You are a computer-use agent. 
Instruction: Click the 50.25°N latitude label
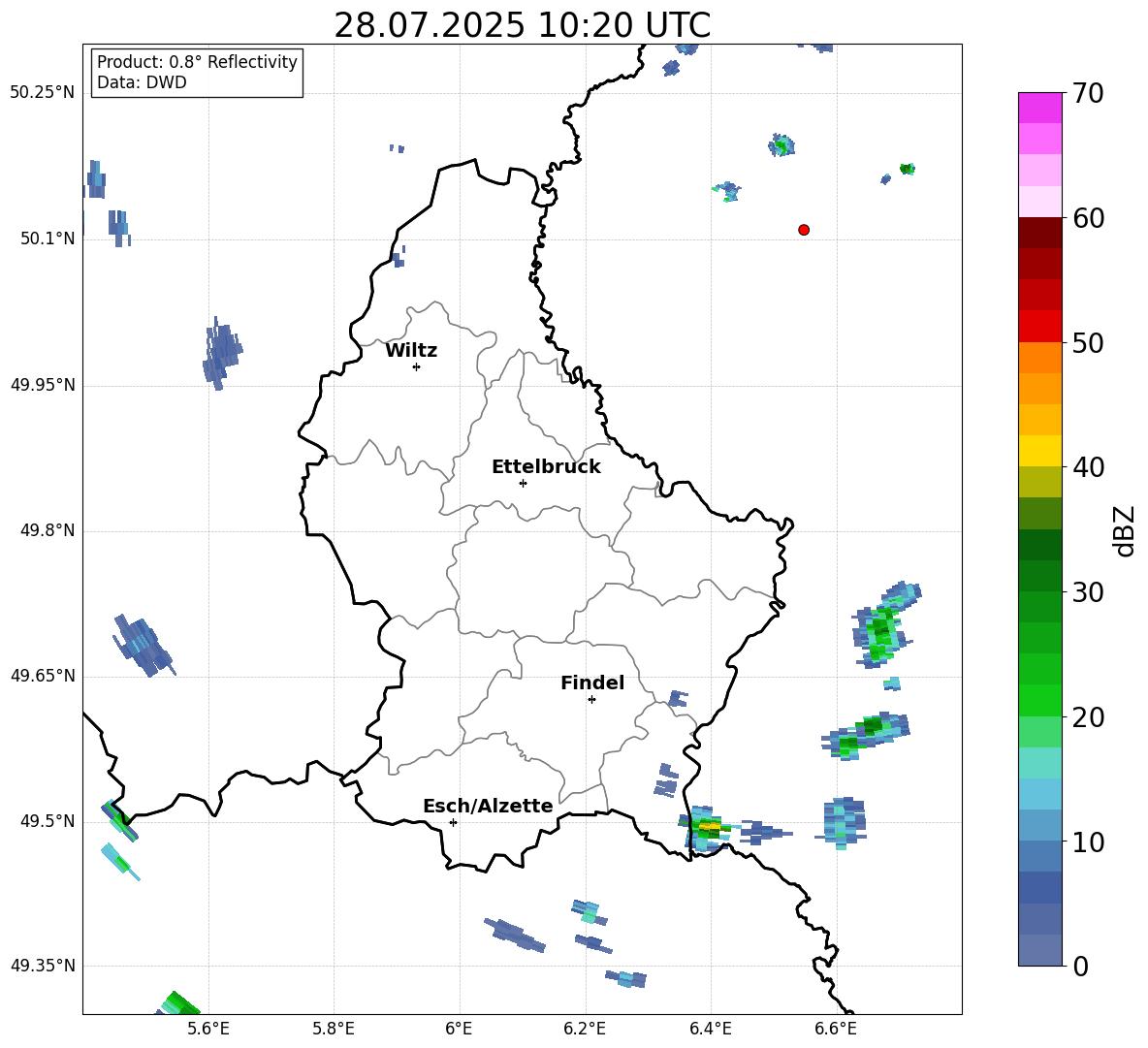[x=42, y=93]
